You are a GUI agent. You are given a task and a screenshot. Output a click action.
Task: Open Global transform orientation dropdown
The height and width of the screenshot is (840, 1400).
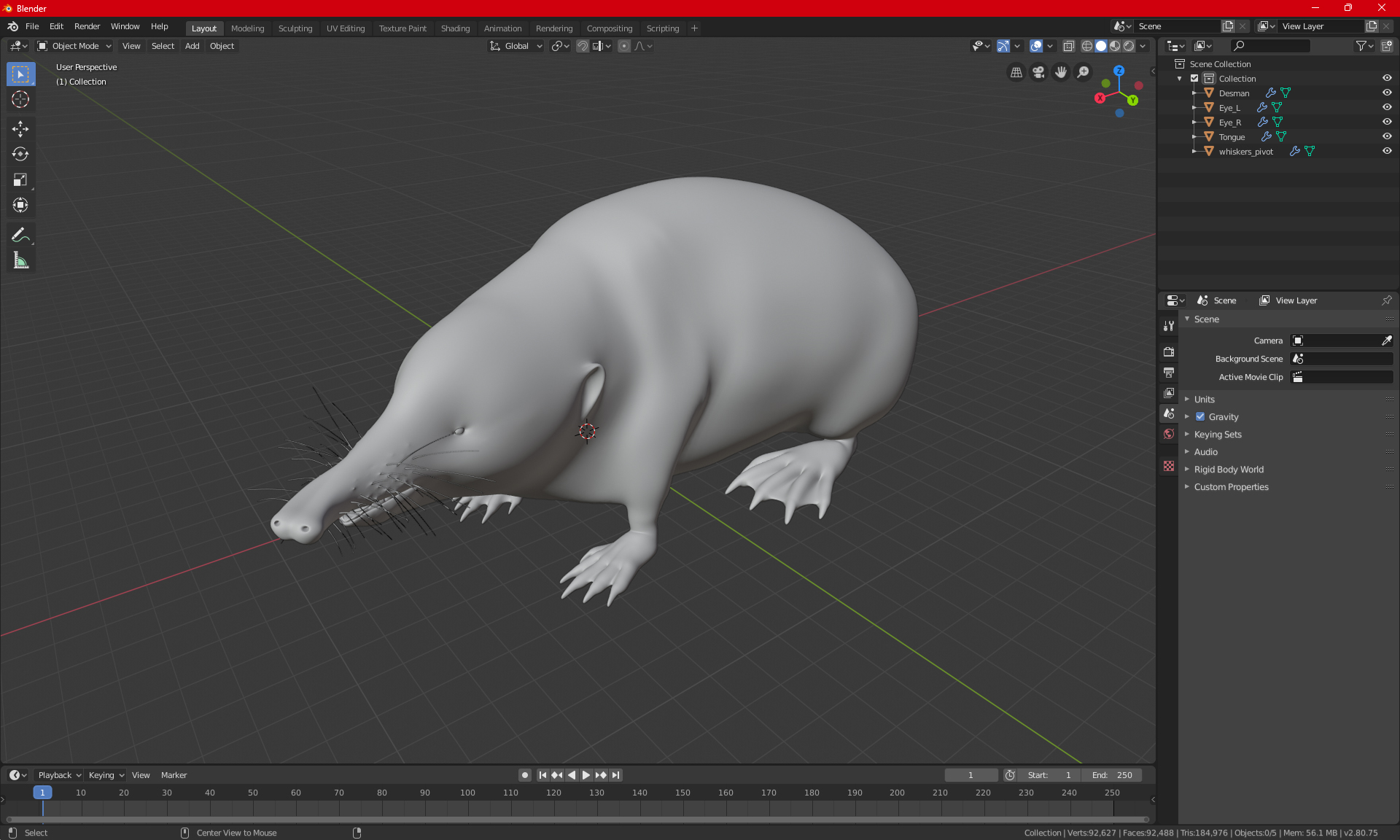pyautogui.click(x=516, y=46)
